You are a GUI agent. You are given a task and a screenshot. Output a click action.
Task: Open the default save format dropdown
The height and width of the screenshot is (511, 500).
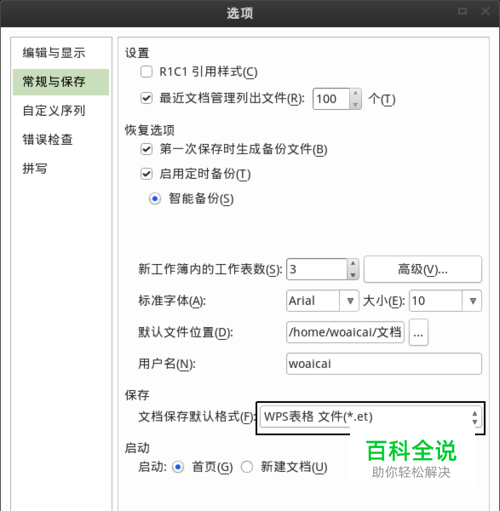pos(370,417)
